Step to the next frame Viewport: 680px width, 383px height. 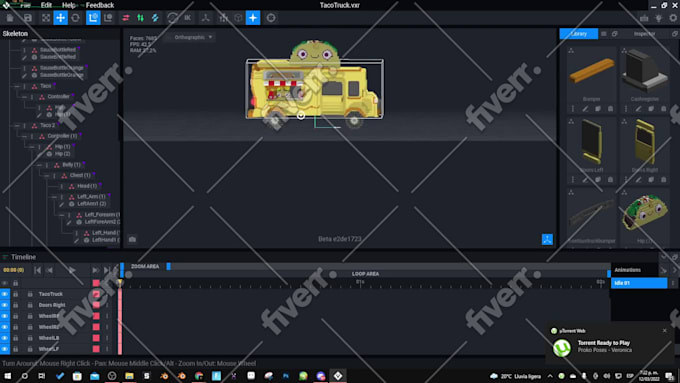pyautogui.click(x=95, y=270)
